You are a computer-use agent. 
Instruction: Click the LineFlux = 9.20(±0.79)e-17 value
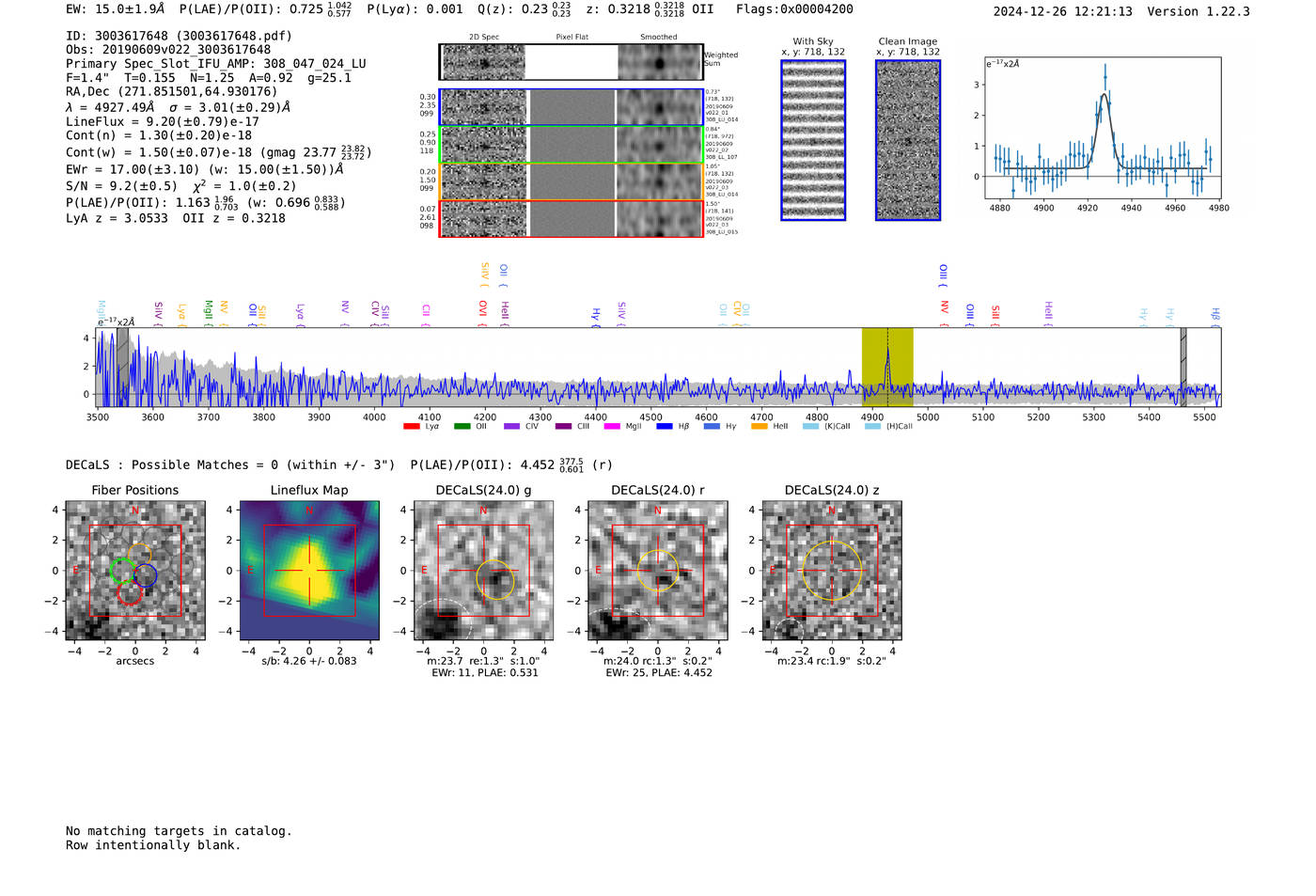click(x=163, y=121)
